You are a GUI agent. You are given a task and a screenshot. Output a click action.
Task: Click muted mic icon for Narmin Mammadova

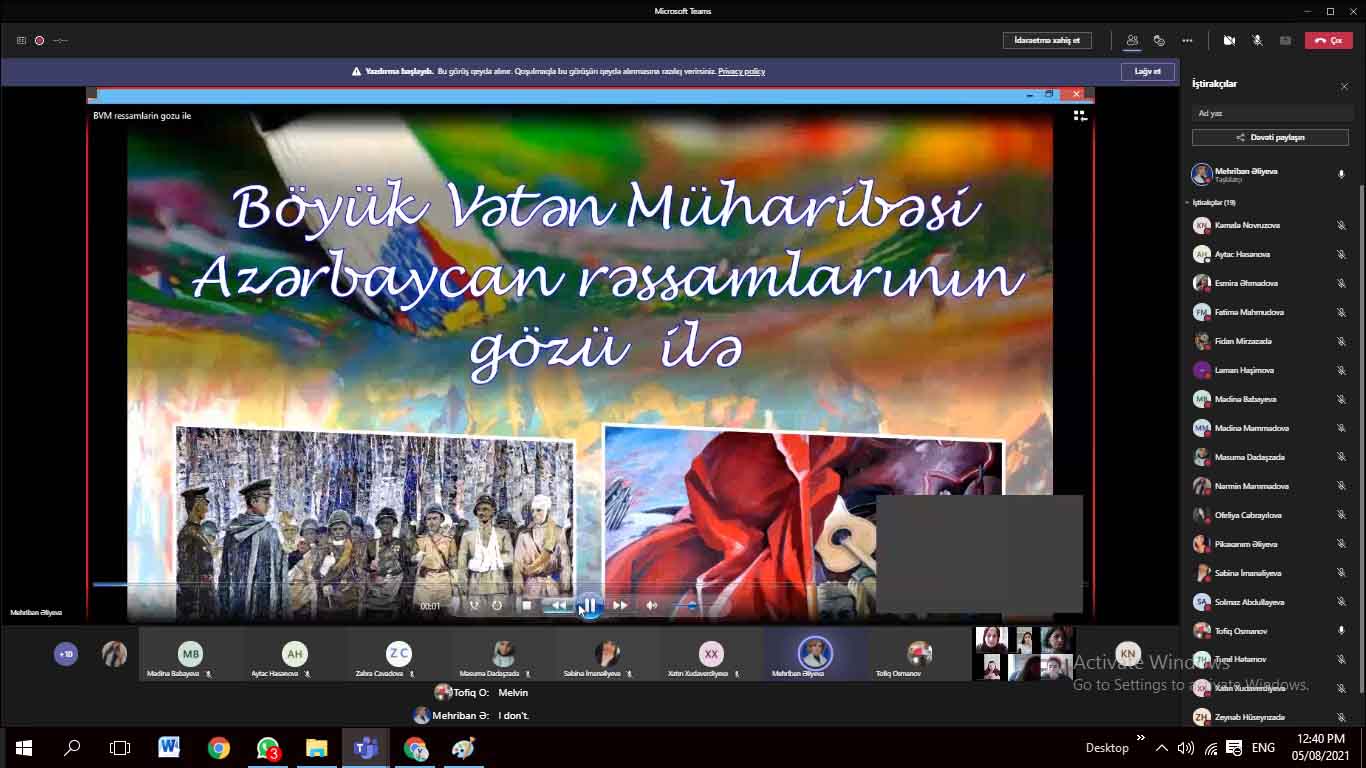[1341, 487]
